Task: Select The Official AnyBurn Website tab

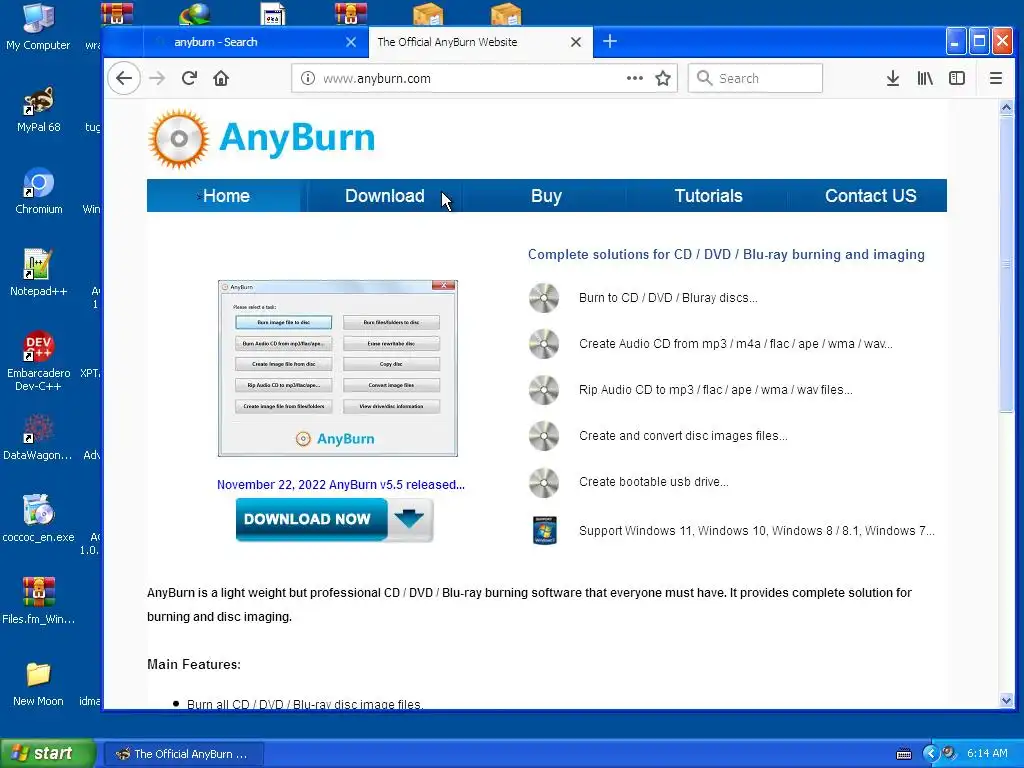Action: 481,42
